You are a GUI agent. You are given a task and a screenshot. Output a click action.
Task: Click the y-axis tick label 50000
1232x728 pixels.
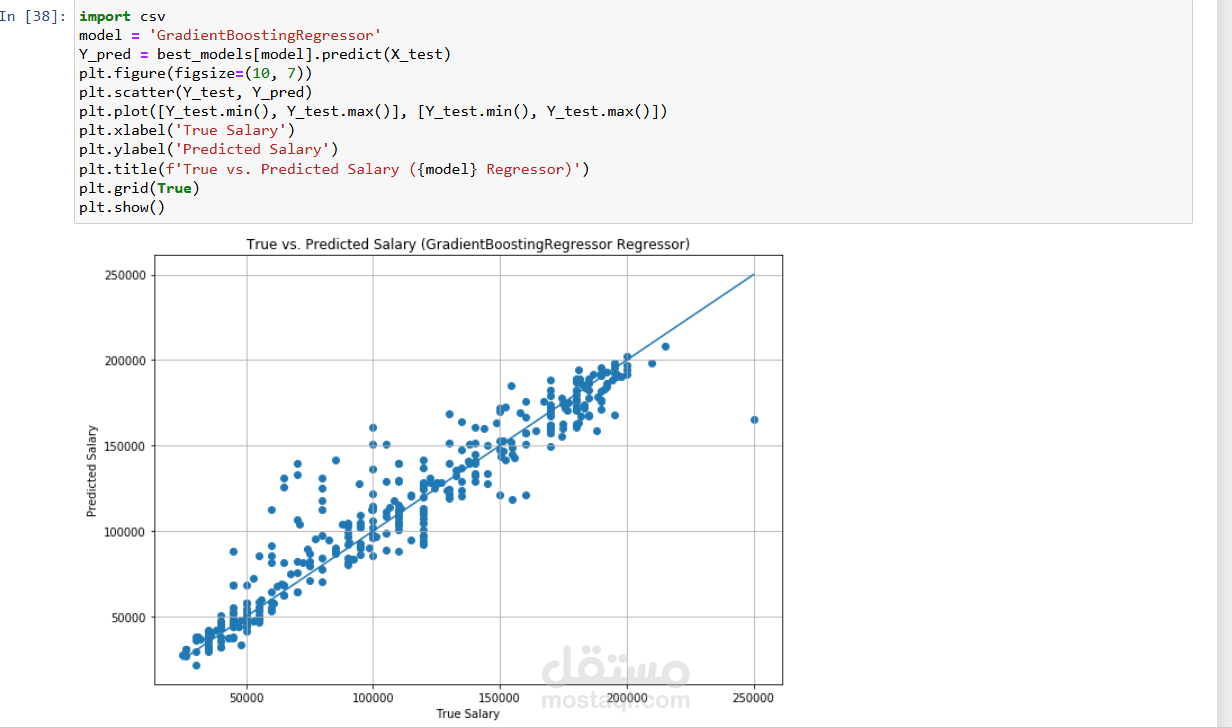tap(127, 617)
